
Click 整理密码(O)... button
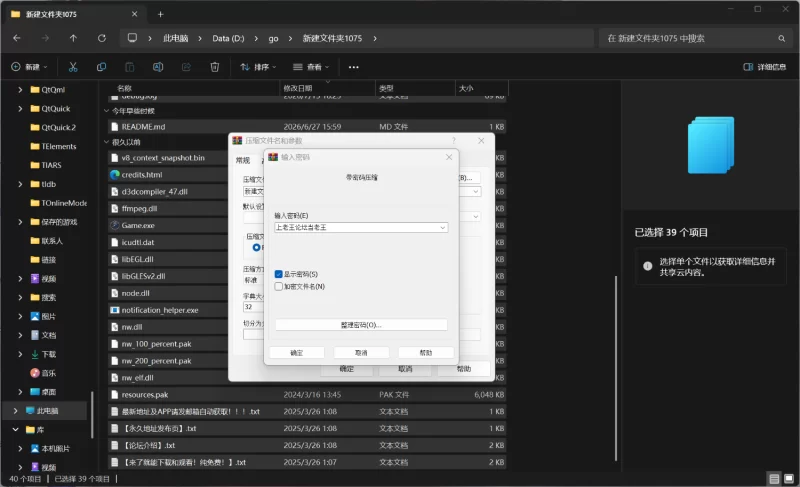pos(361,325)
